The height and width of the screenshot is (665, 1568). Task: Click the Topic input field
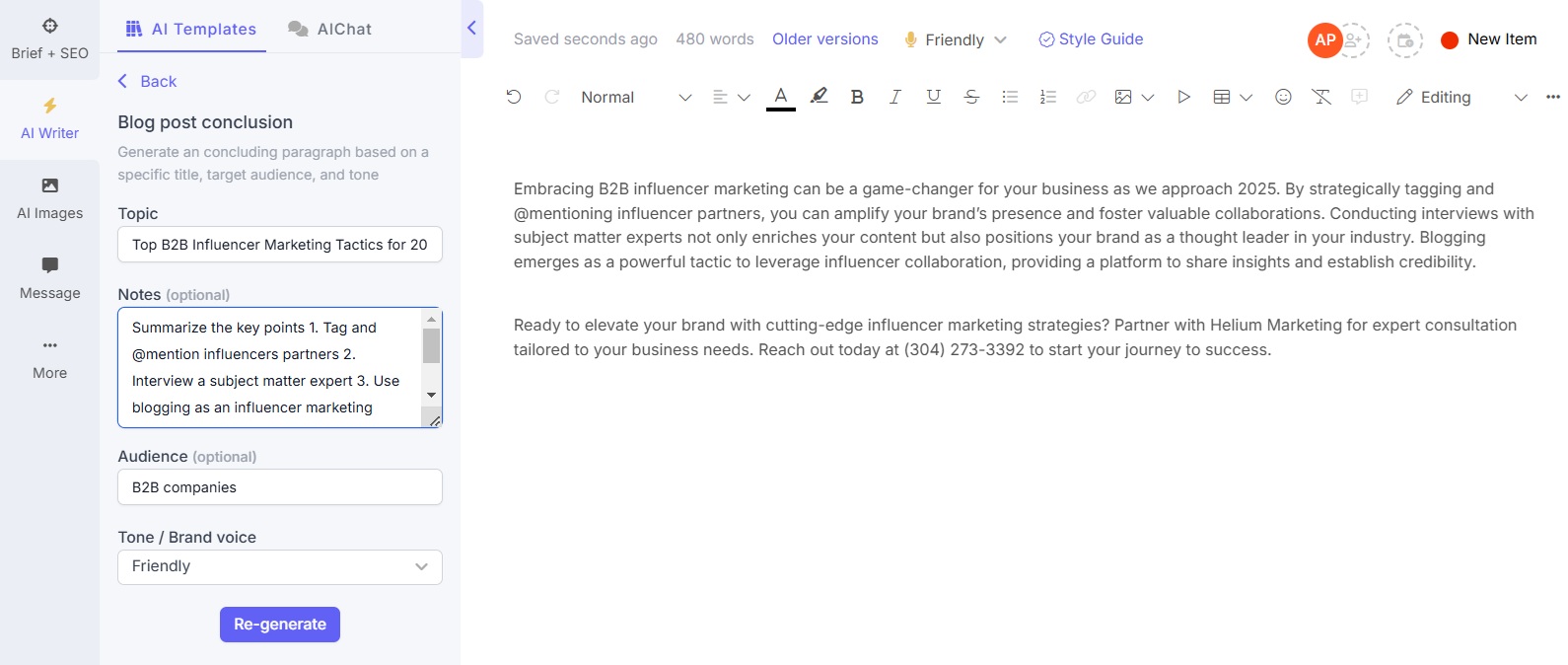click(x=280, y=245)
